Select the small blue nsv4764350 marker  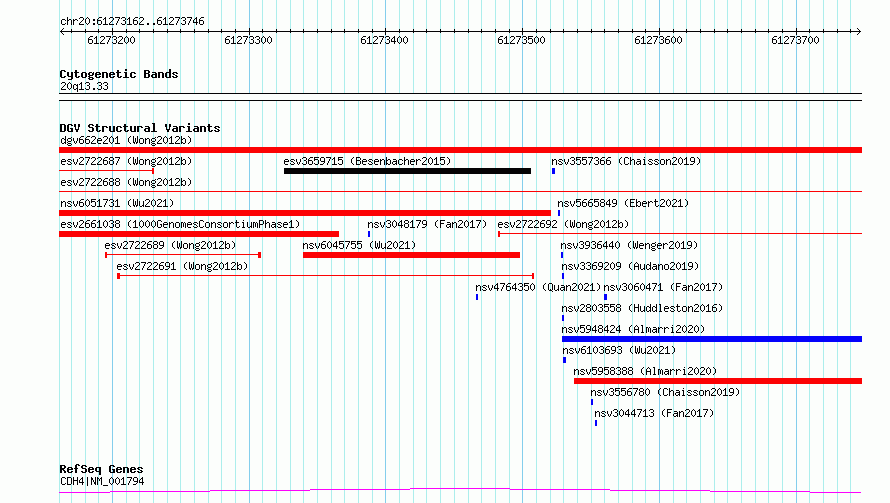477,297
